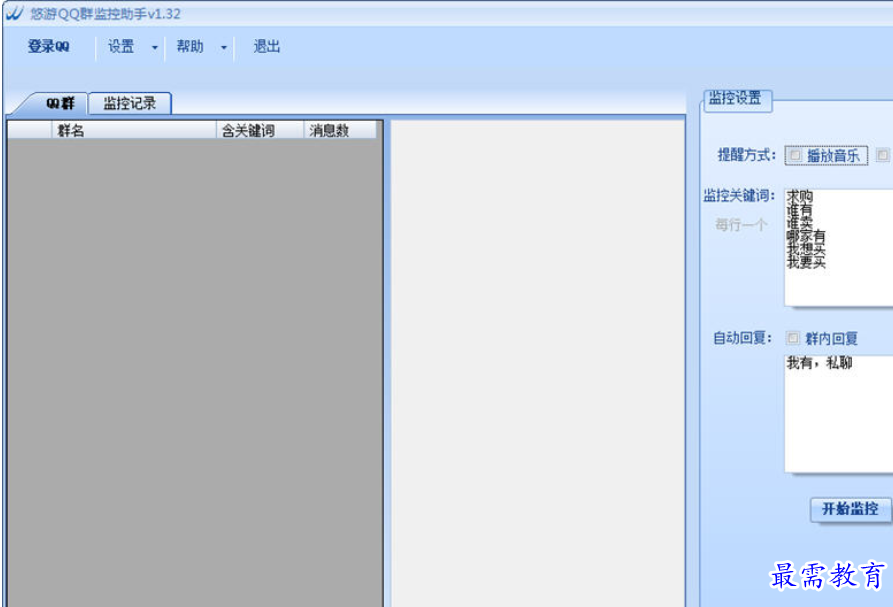This screenshot has width=893, height=607.
Task: Click the auto-reply text box with 我有，私聊
Action: (838, 414)
